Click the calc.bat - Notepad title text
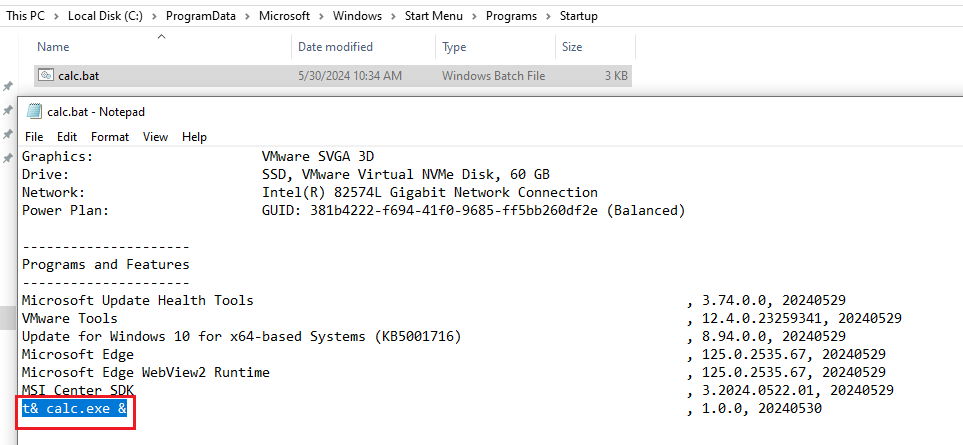This screenshot has width=963, height=445. pyautogui.click(x=96, y=112)
